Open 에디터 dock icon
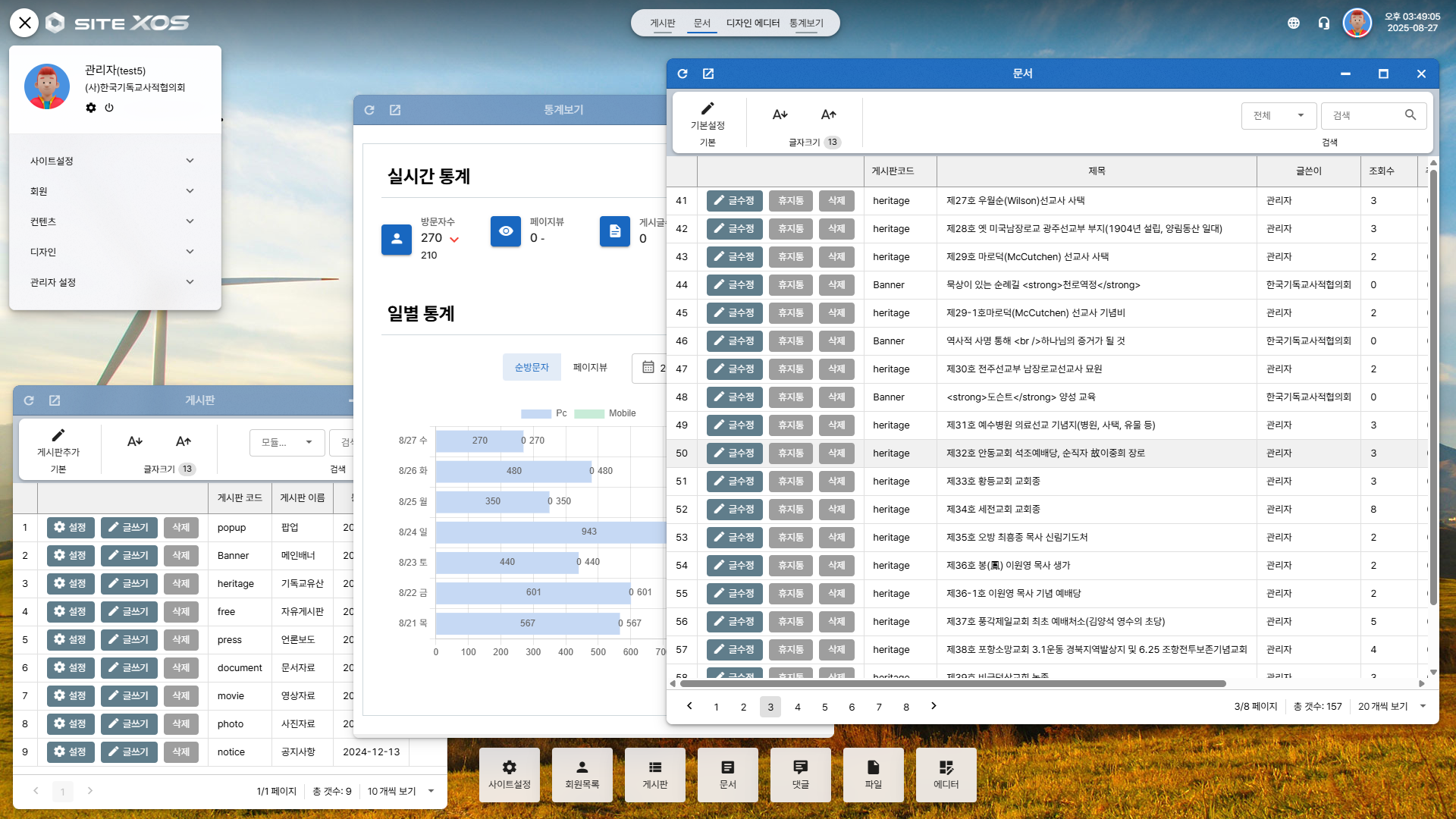Image resolution: width=1456 pixels, height=819 pixels. [x=946, y=775]
